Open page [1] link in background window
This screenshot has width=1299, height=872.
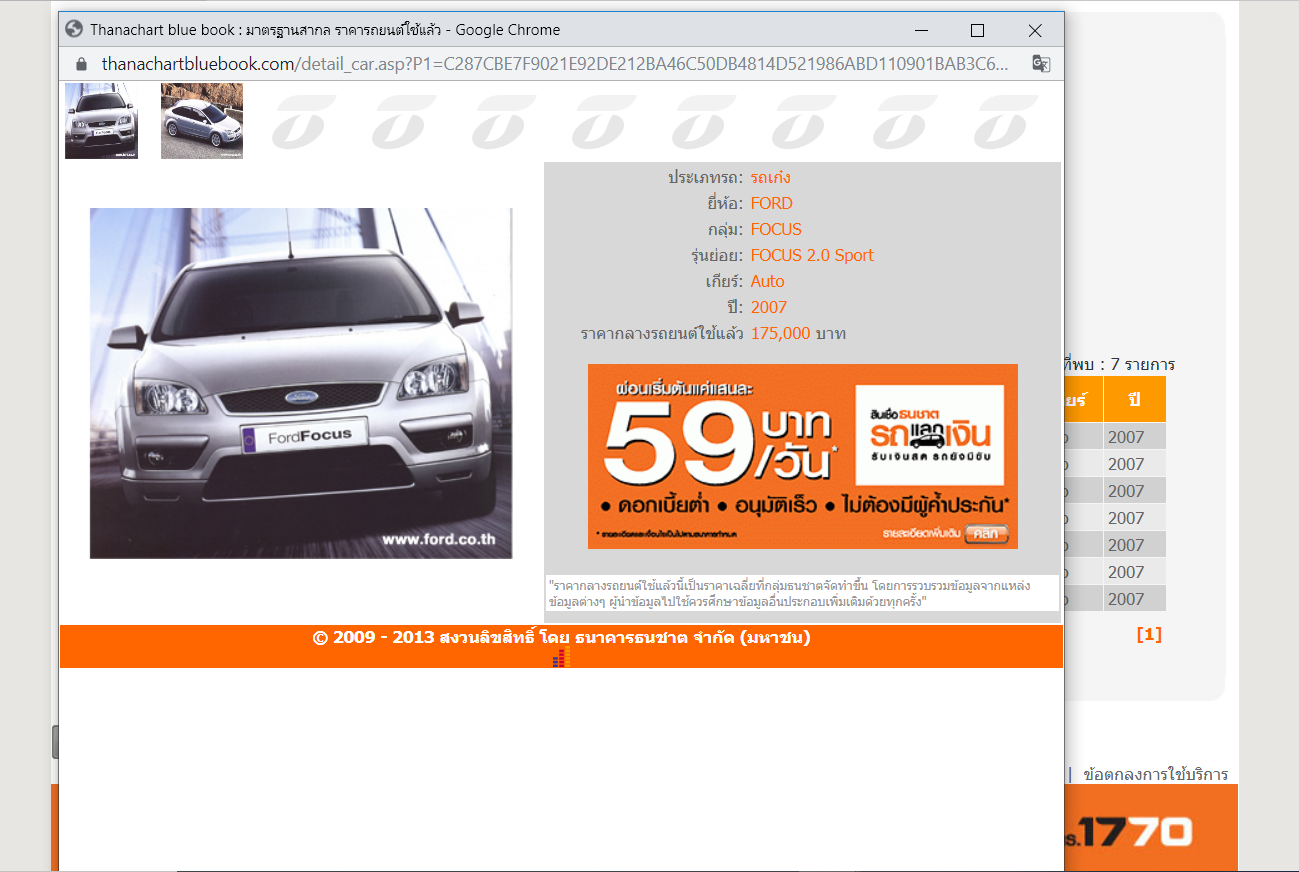(x=1149, y=635)
